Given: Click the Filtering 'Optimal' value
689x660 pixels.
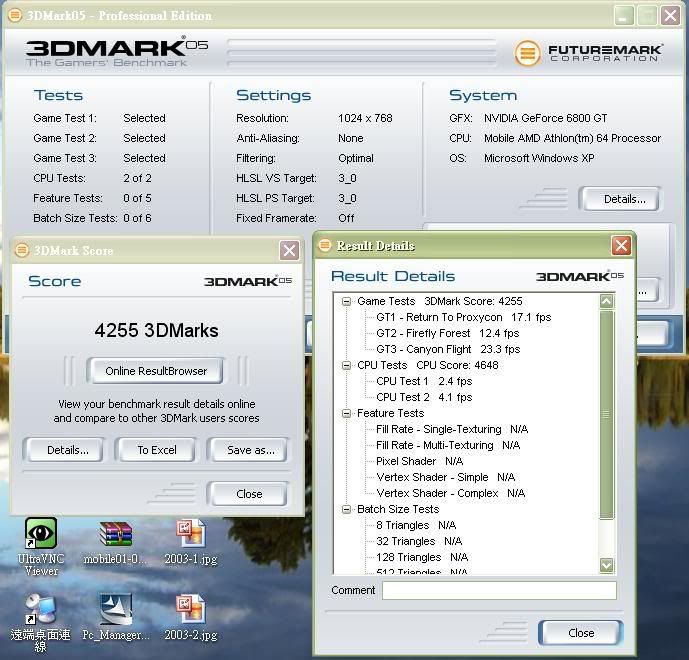Looking at the screenshot, I should pos(355,158).
